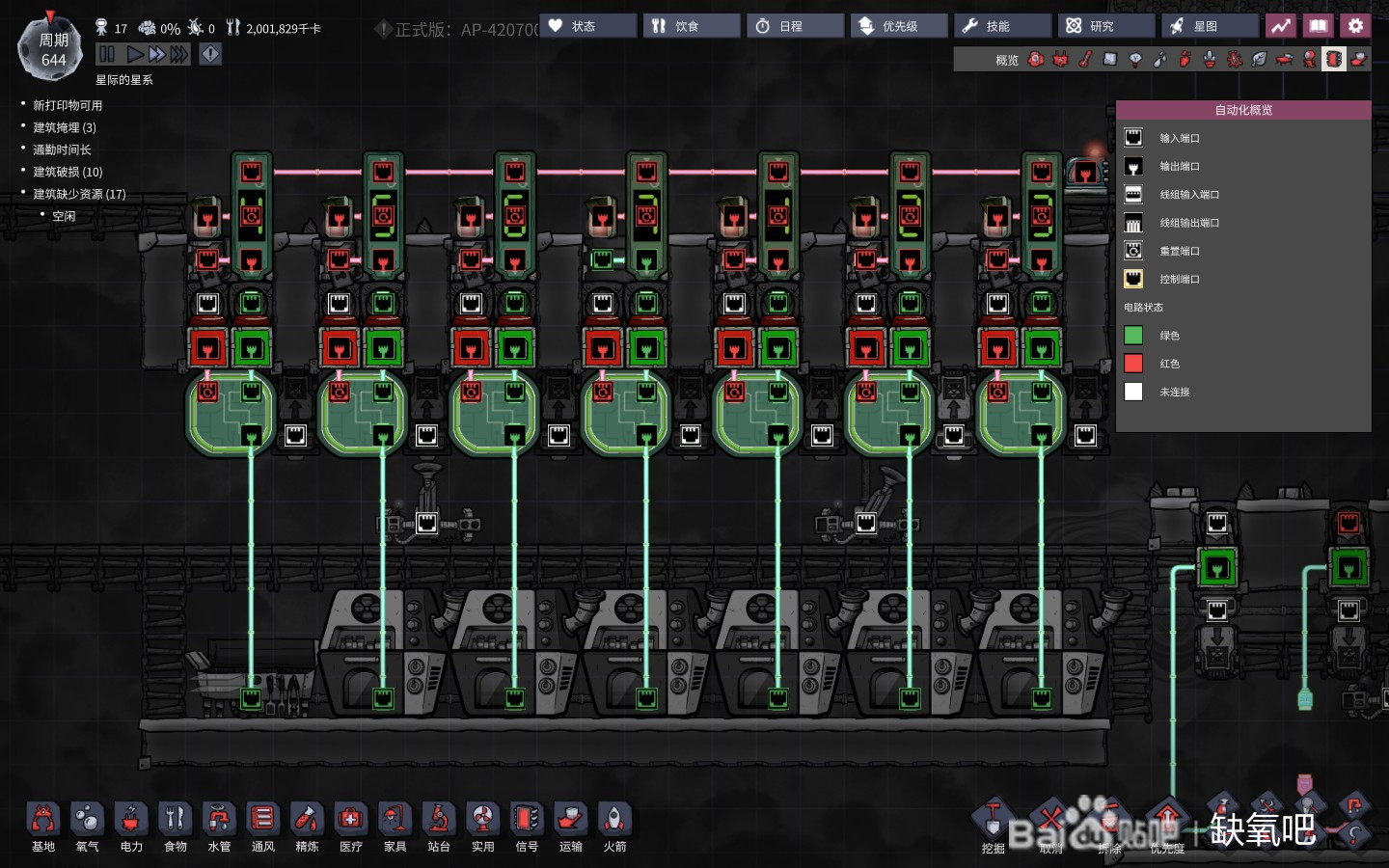Select the 空闲 (Idle) notification sub-item

click(64, 216)
